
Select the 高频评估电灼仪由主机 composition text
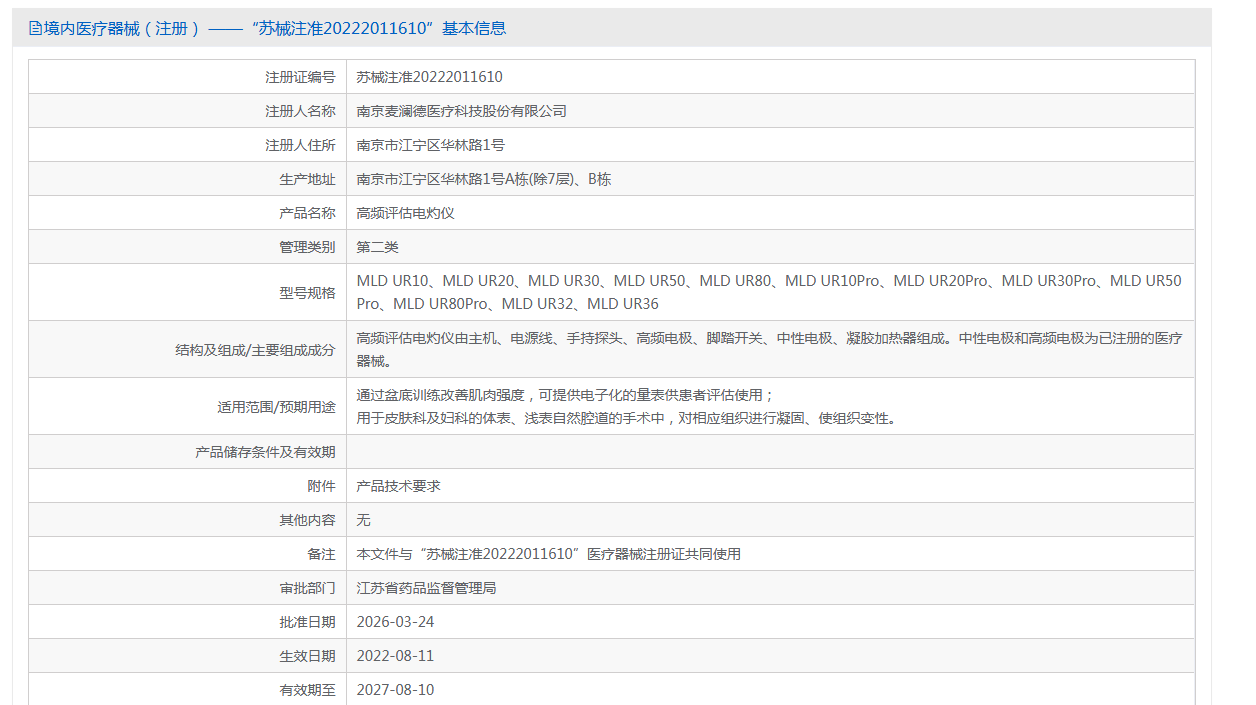point(769,349)
